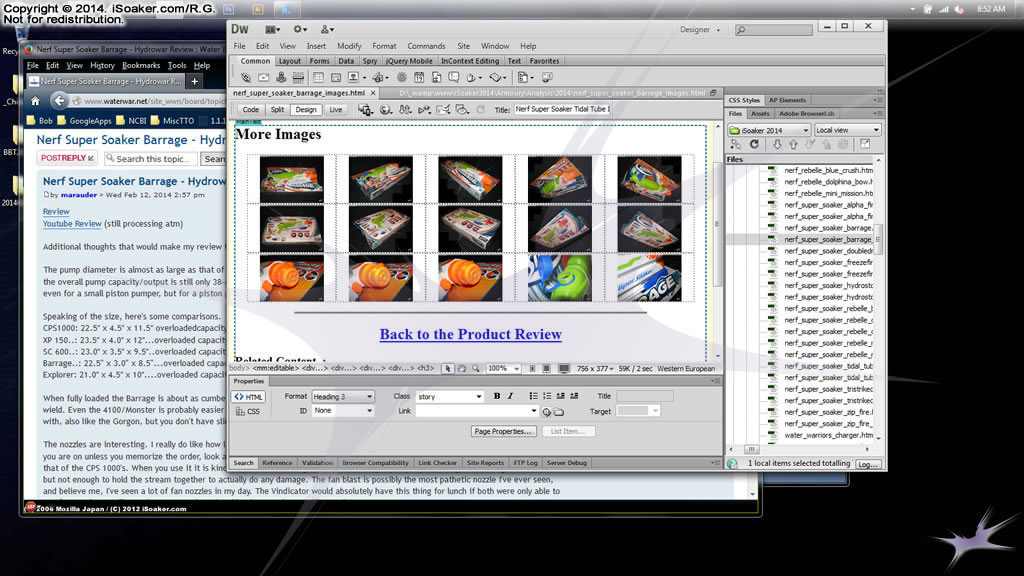Apply unordered list in Properties panel
The height and width of the screenshot is (576, 1024).
point(534,396)
